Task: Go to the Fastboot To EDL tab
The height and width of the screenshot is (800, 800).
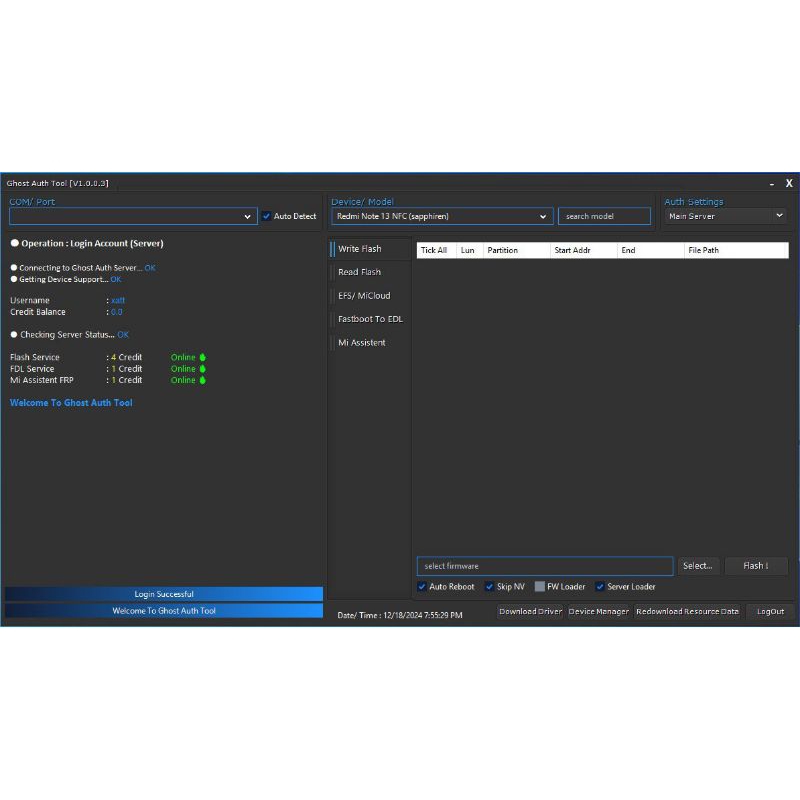Action: [370, 319]
